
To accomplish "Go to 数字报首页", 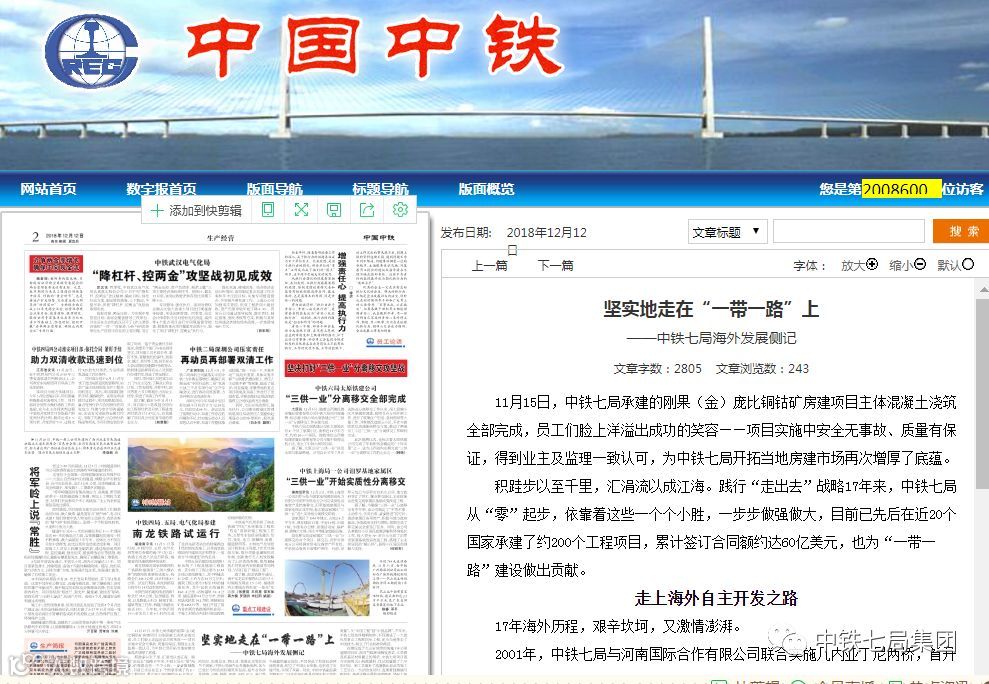I will pyautogui.click(x=161, y=189).
